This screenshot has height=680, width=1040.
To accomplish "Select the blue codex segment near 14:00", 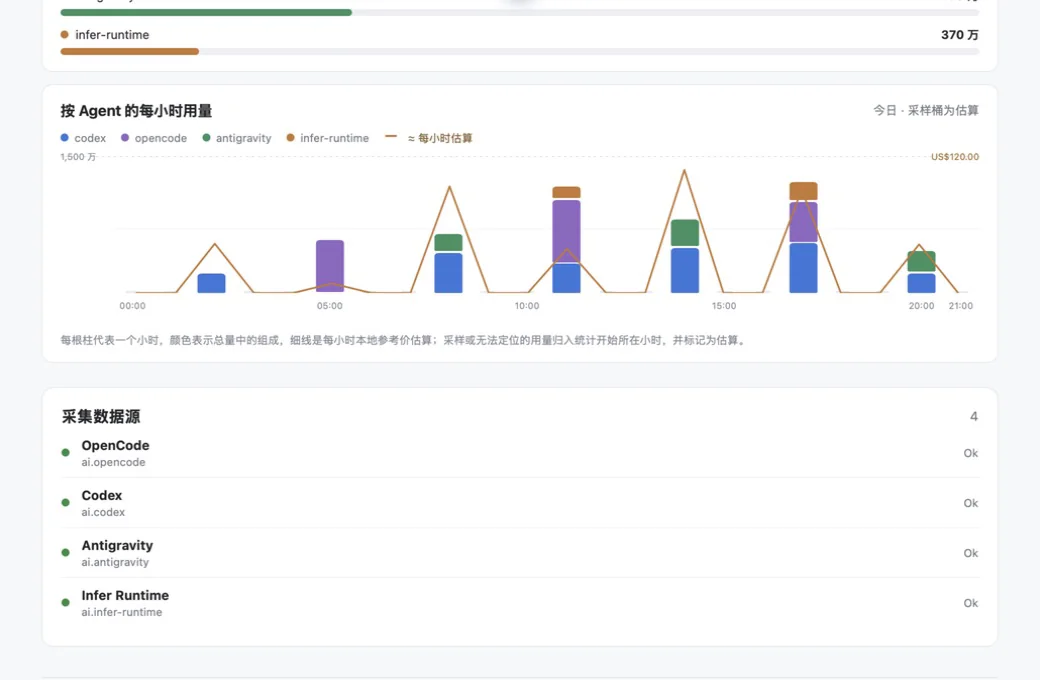I will coord(684,270).
